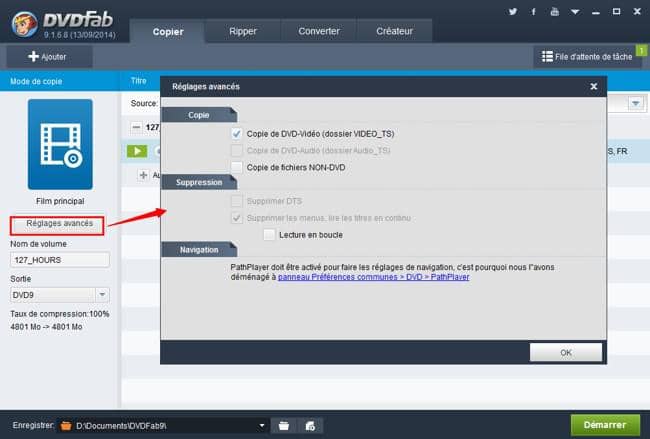The width and height of the screenshot is (650, 439).
Task: Open the File d'attente de tâche queue
Action: pos(587,57)
